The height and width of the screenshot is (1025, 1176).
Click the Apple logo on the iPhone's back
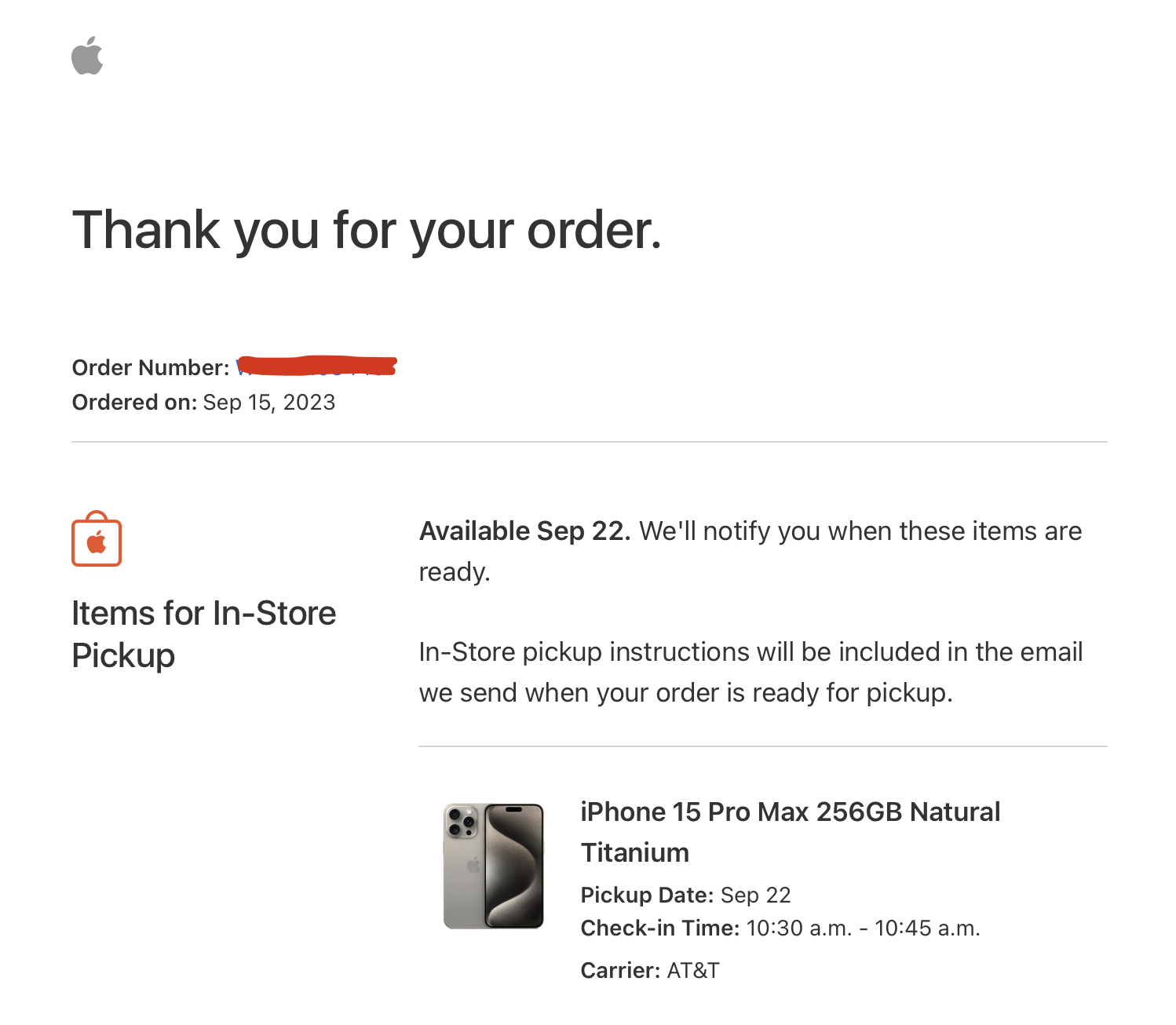pyautogui.click(x=473, y=865)
